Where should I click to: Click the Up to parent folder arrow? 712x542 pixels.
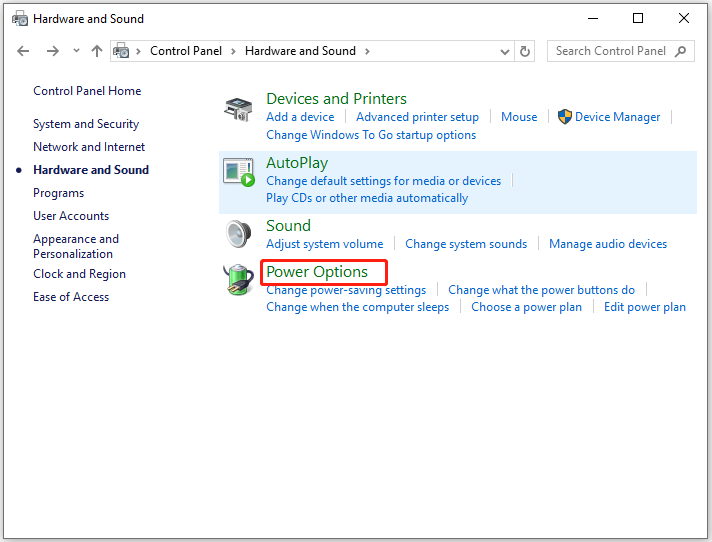point(97,51)
